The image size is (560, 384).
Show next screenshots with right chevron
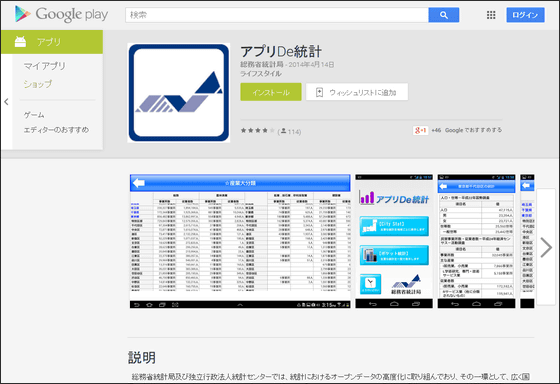pyautogui.click(x=546, y=247)
